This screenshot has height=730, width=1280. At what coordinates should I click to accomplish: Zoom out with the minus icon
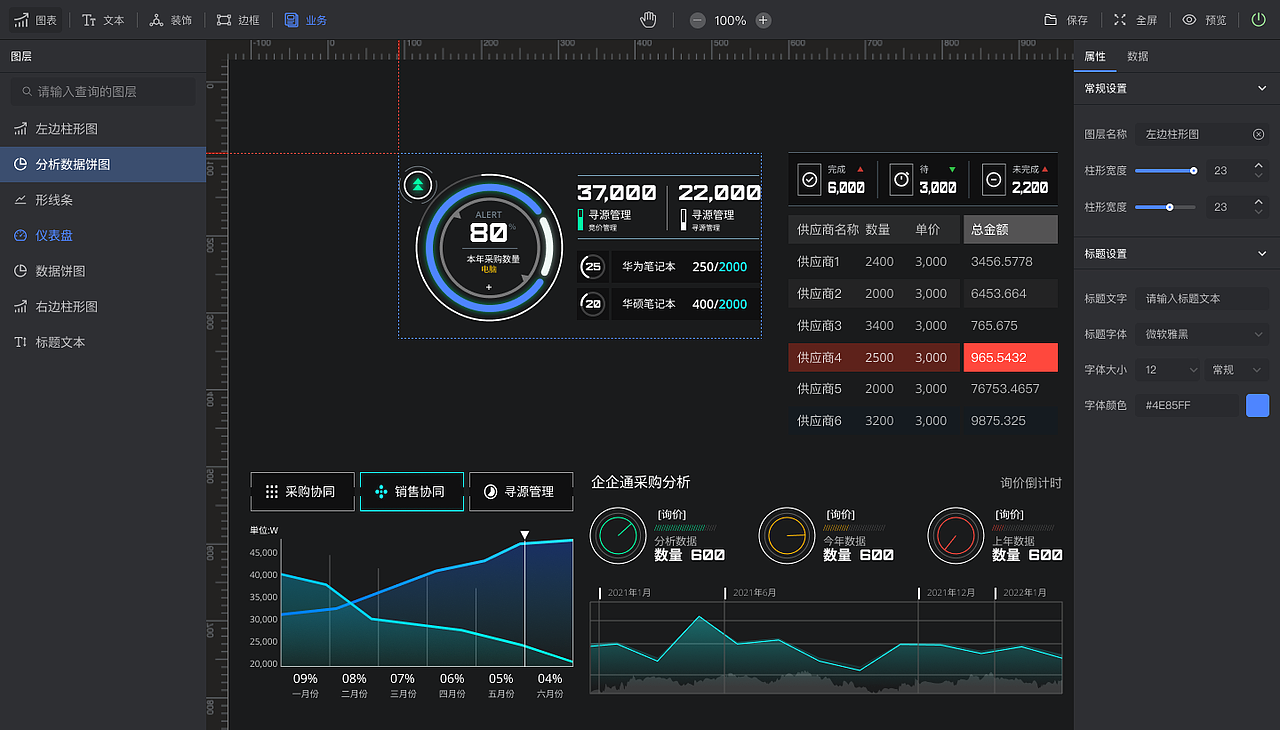[698, 20]
